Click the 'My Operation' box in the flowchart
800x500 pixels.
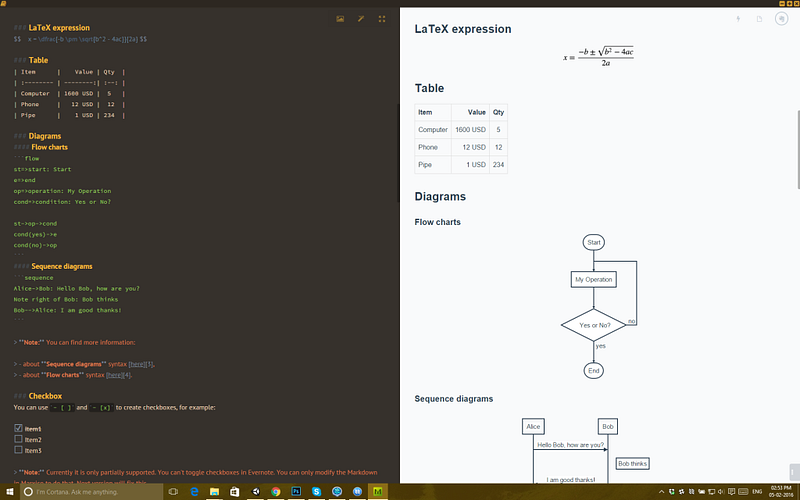point(593,280)
